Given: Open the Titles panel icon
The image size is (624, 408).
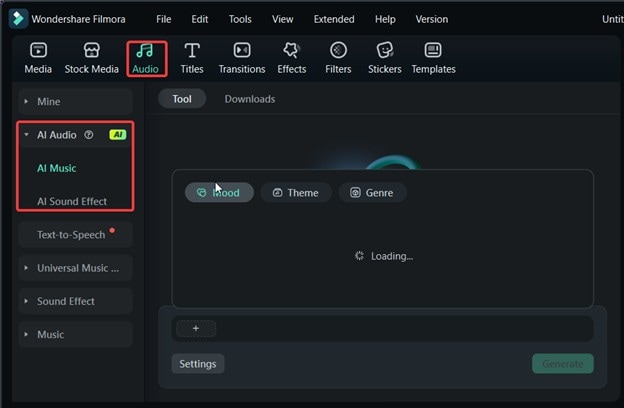Looking at the screenshot, I should click(x=192, y=51).
